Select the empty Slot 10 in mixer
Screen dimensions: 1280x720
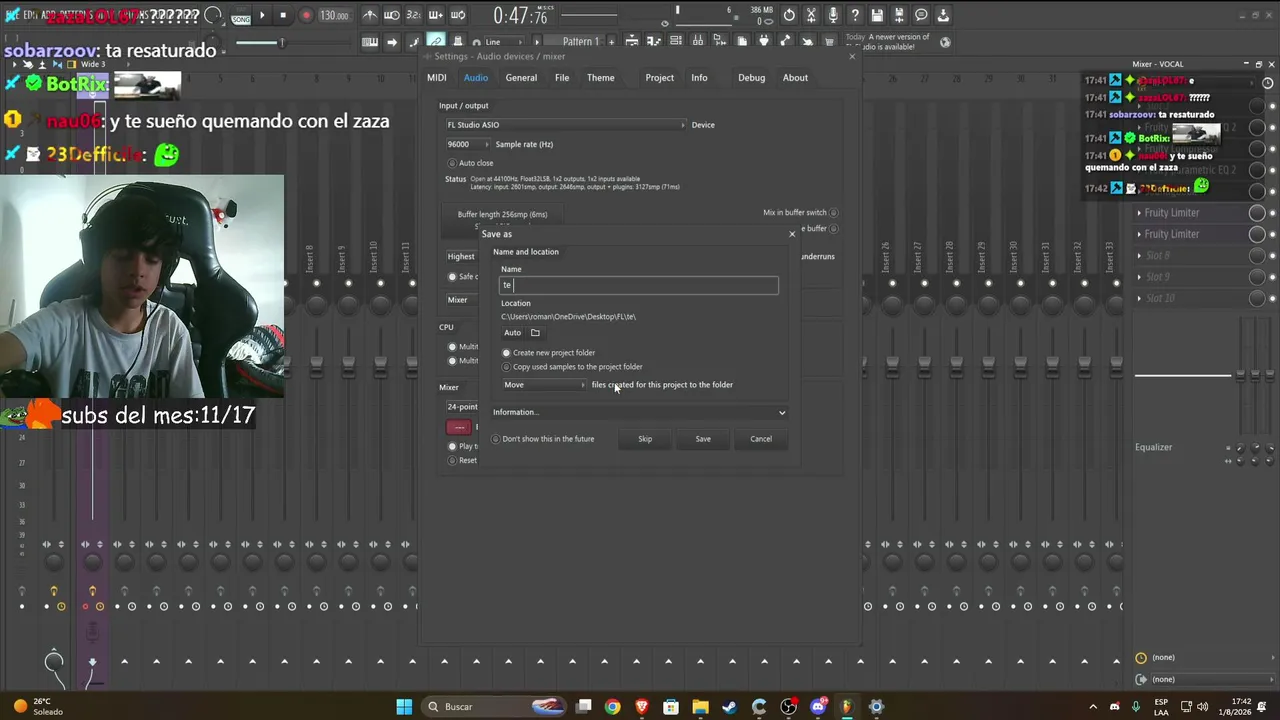(x=1192, y=298)
